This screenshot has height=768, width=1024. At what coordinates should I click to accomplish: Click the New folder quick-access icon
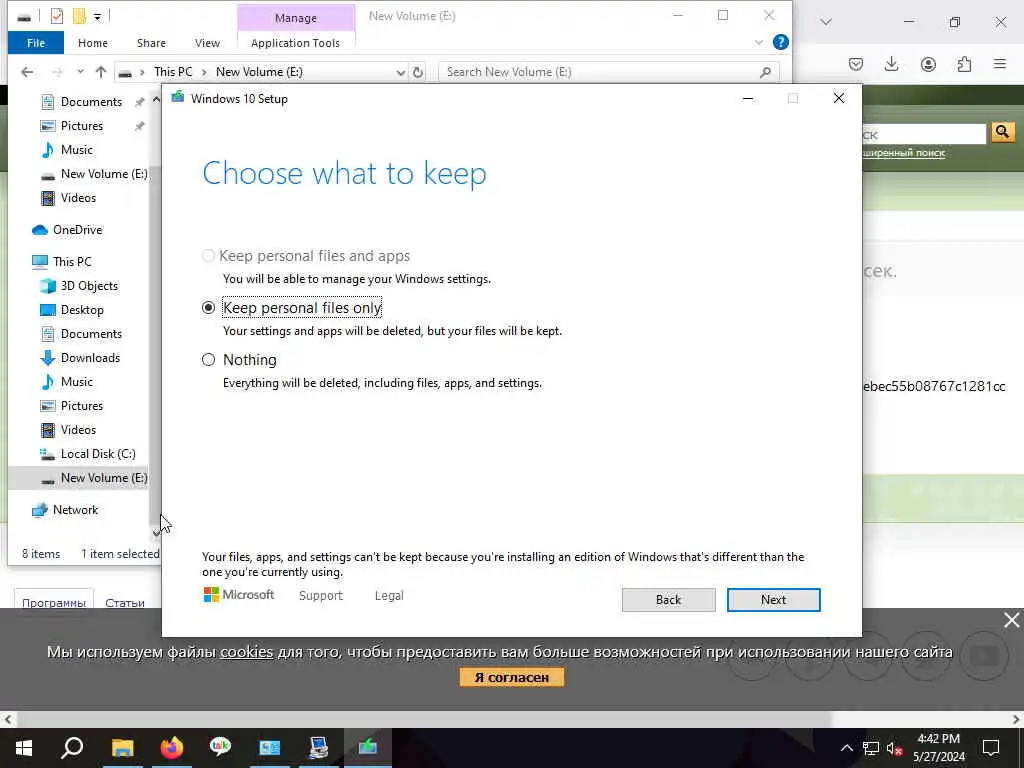tap(79, 16)
